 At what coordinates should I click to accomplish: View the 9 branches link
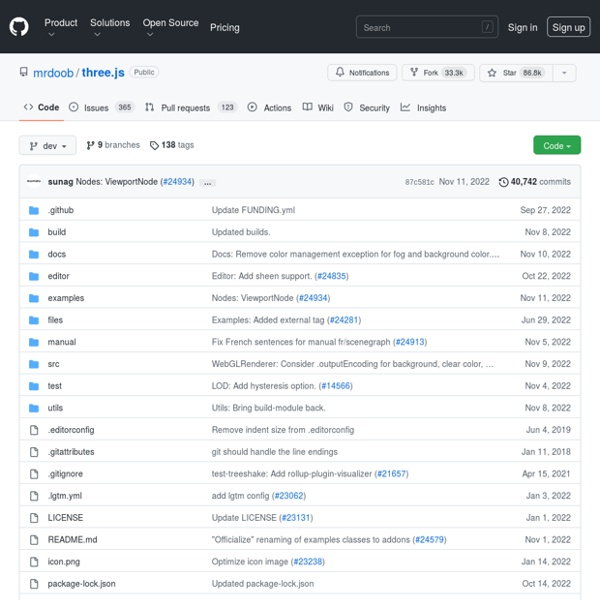[113, 145]
